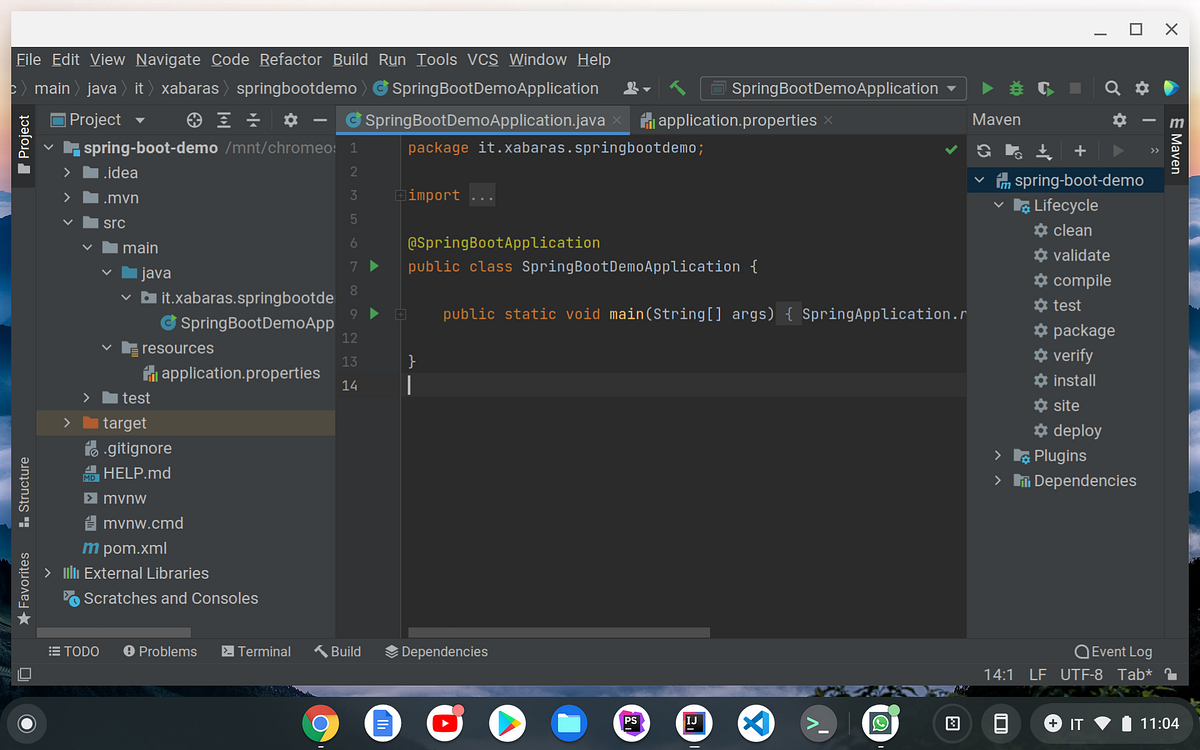Hide the Maven tool window
This screenshot has width=1200, height=750.
click(1148, 120)
